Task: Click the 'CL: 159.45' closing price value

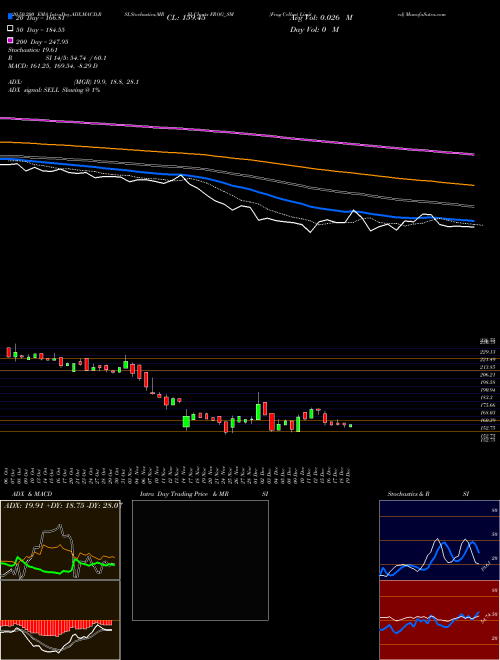Action: tap(186, 18)
